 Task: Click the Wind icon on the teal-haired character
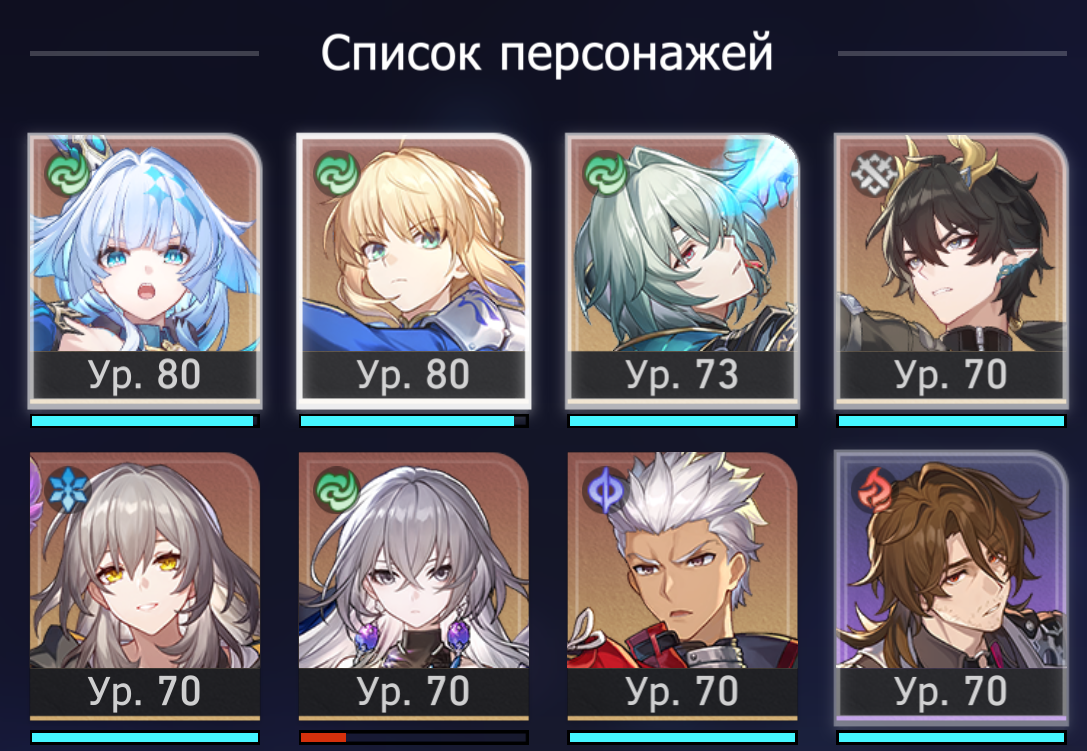[605, 173]
